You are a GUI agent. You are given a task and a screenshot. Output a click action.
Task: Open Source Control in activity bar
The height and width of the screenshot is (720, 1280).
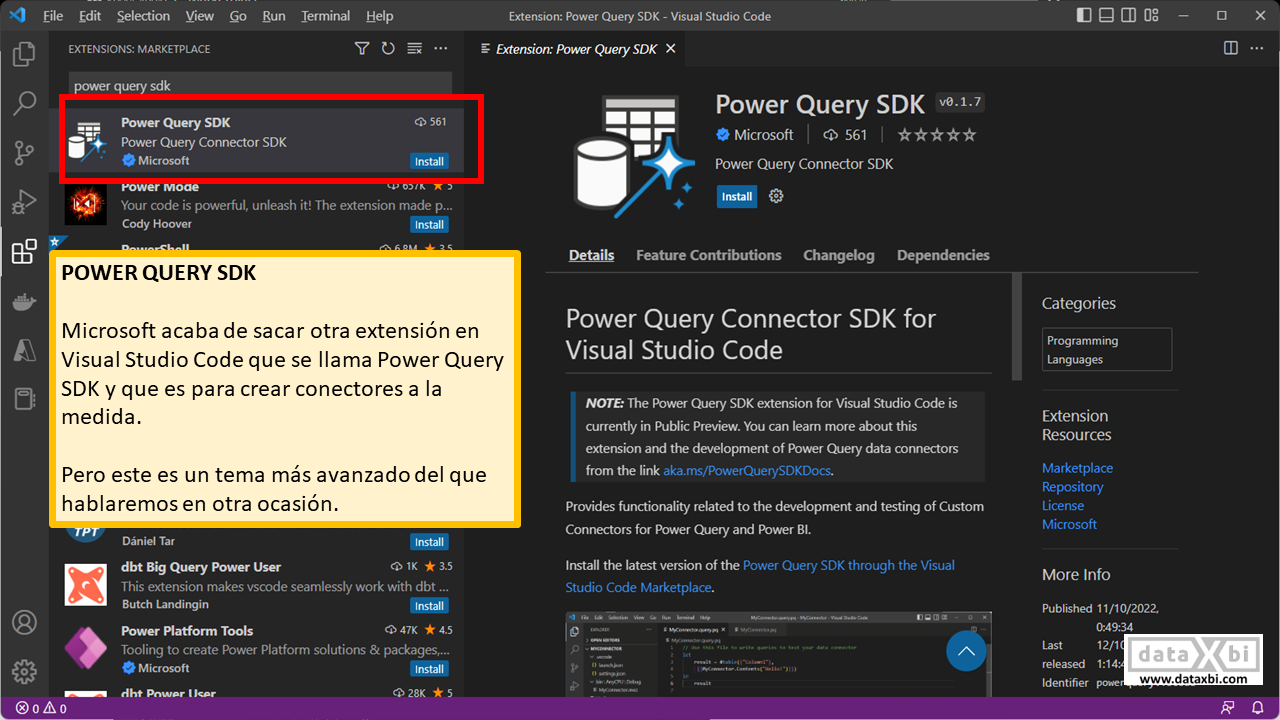click(24, 153)
